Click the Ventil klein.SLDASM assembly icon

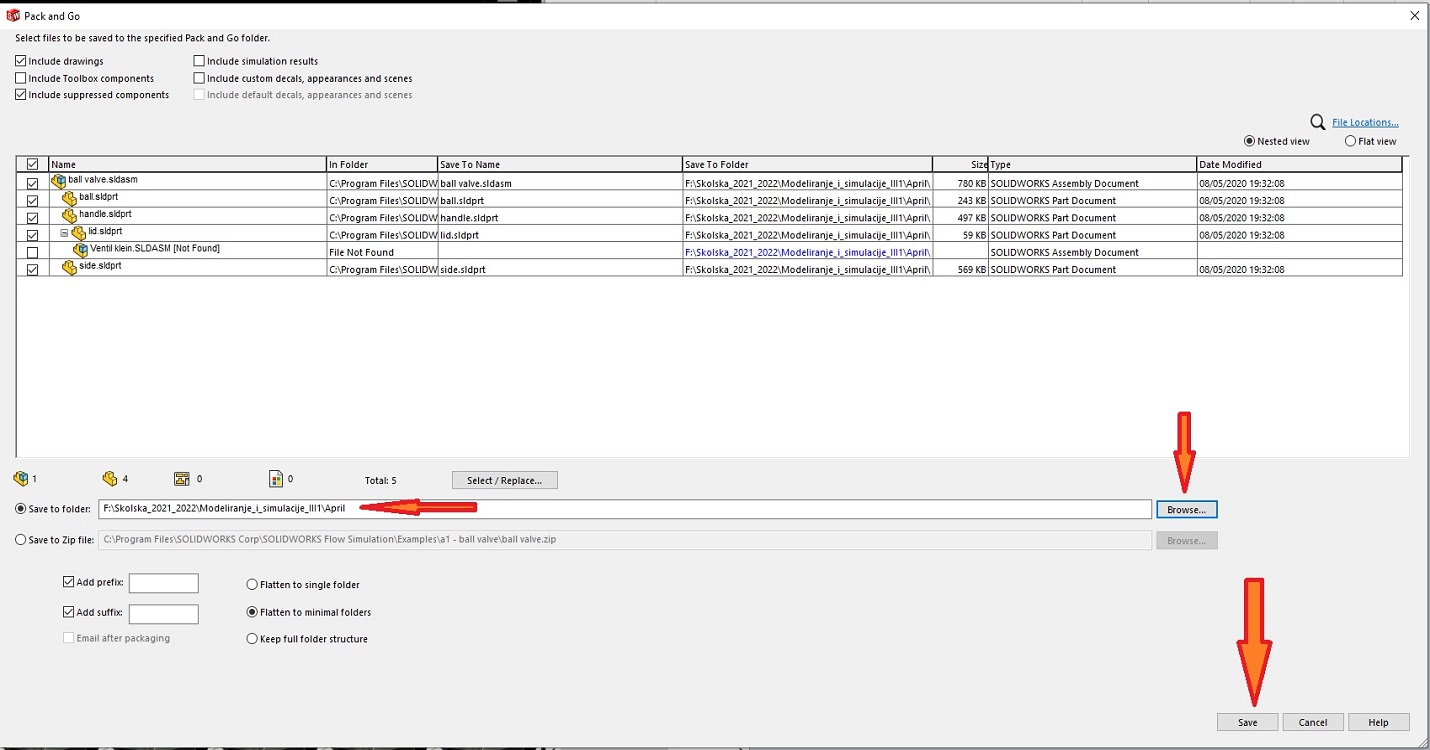(x=81, y=250)
